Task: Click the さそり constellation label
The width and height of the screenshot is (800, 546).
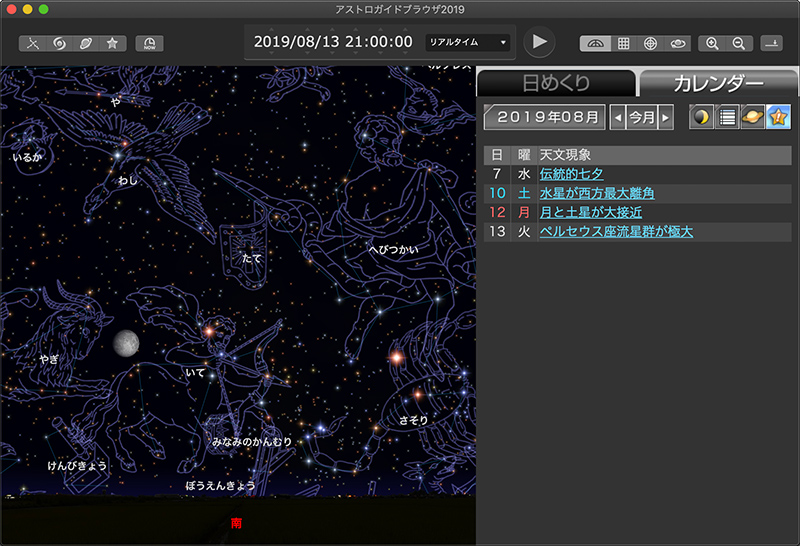Action: click(x=413, y=420)
